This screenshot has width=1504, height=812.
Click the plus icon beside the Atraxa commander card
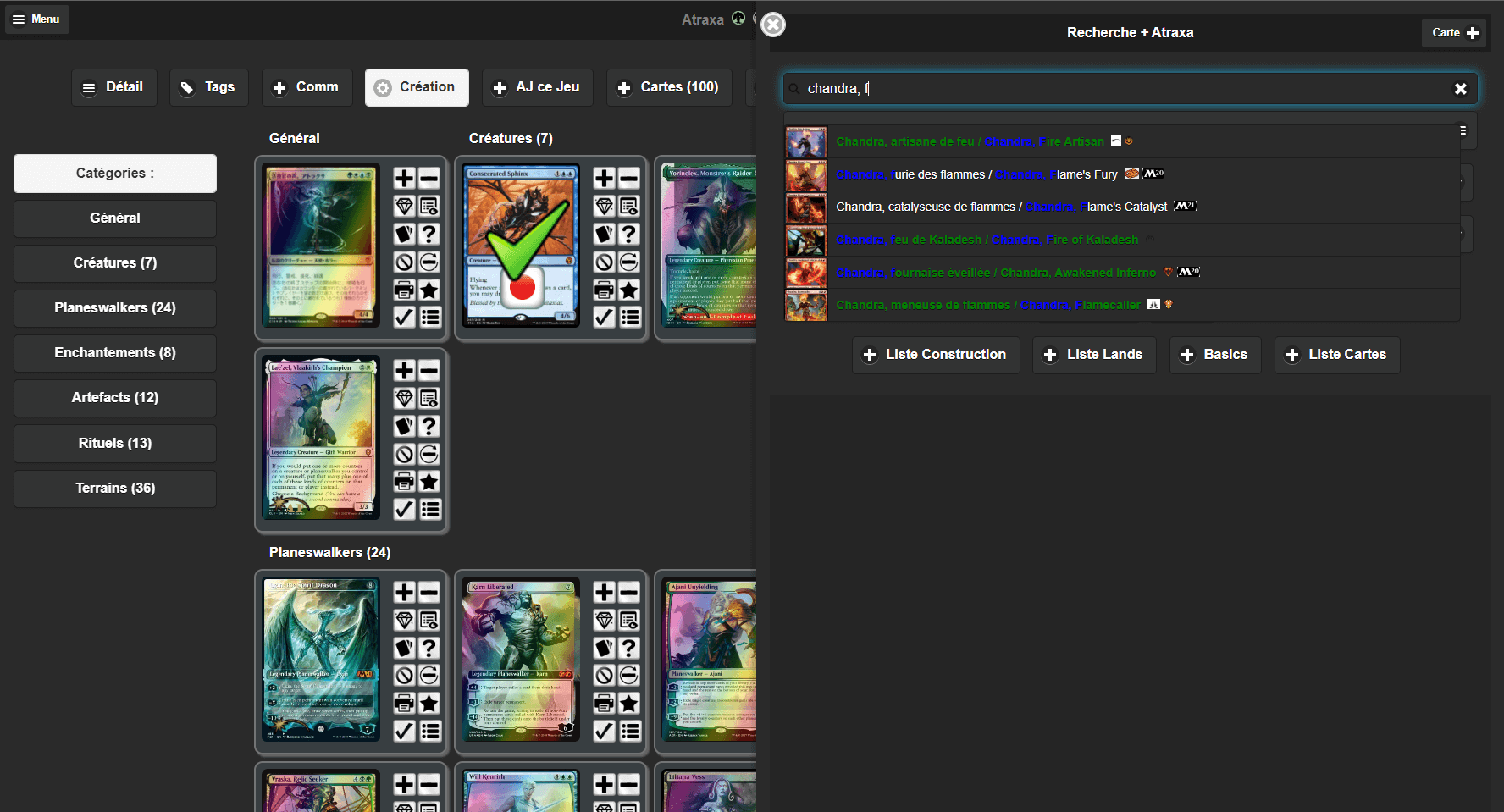(404, 179)
